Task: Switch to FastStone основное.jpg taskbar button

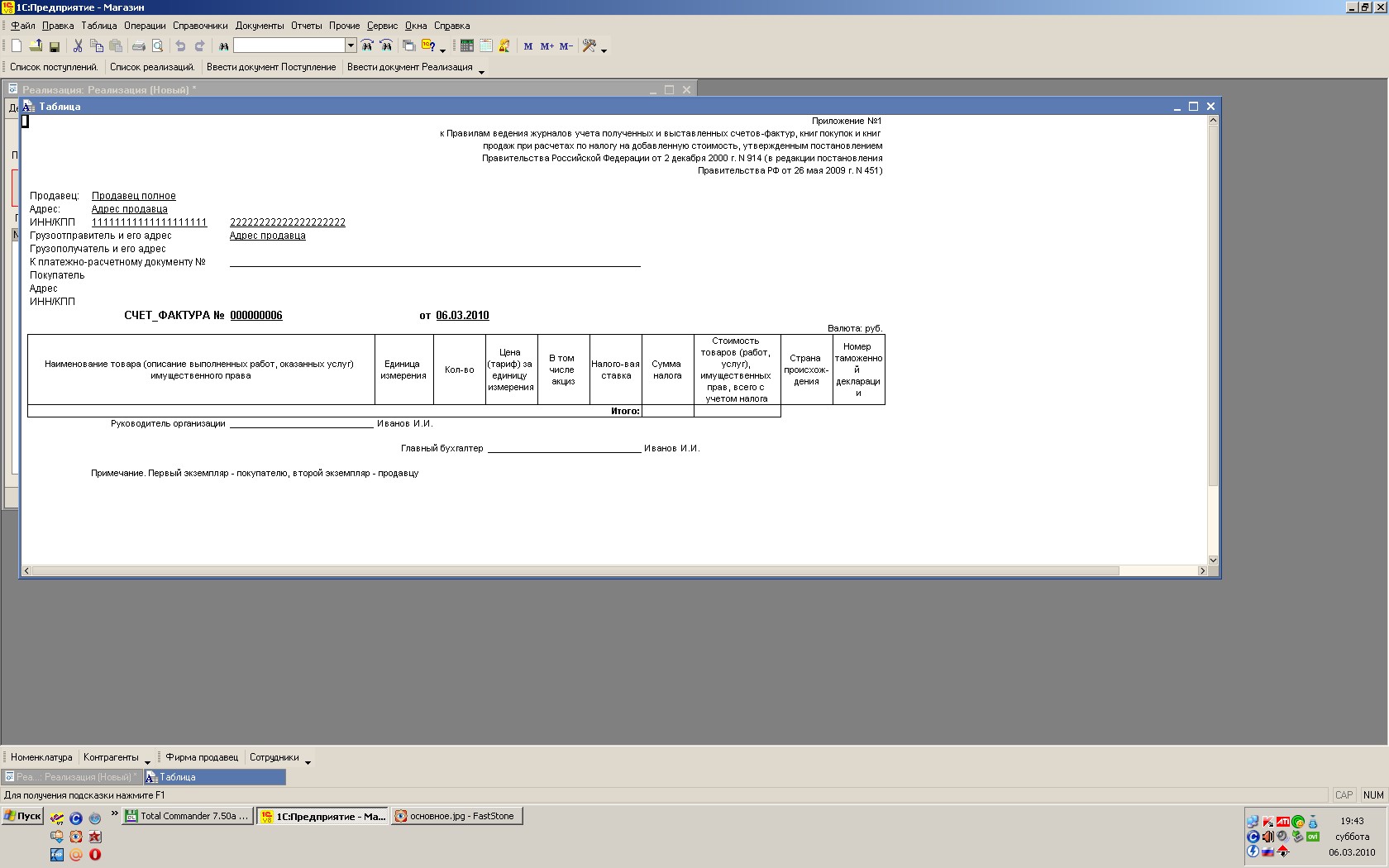Action: 457,816
